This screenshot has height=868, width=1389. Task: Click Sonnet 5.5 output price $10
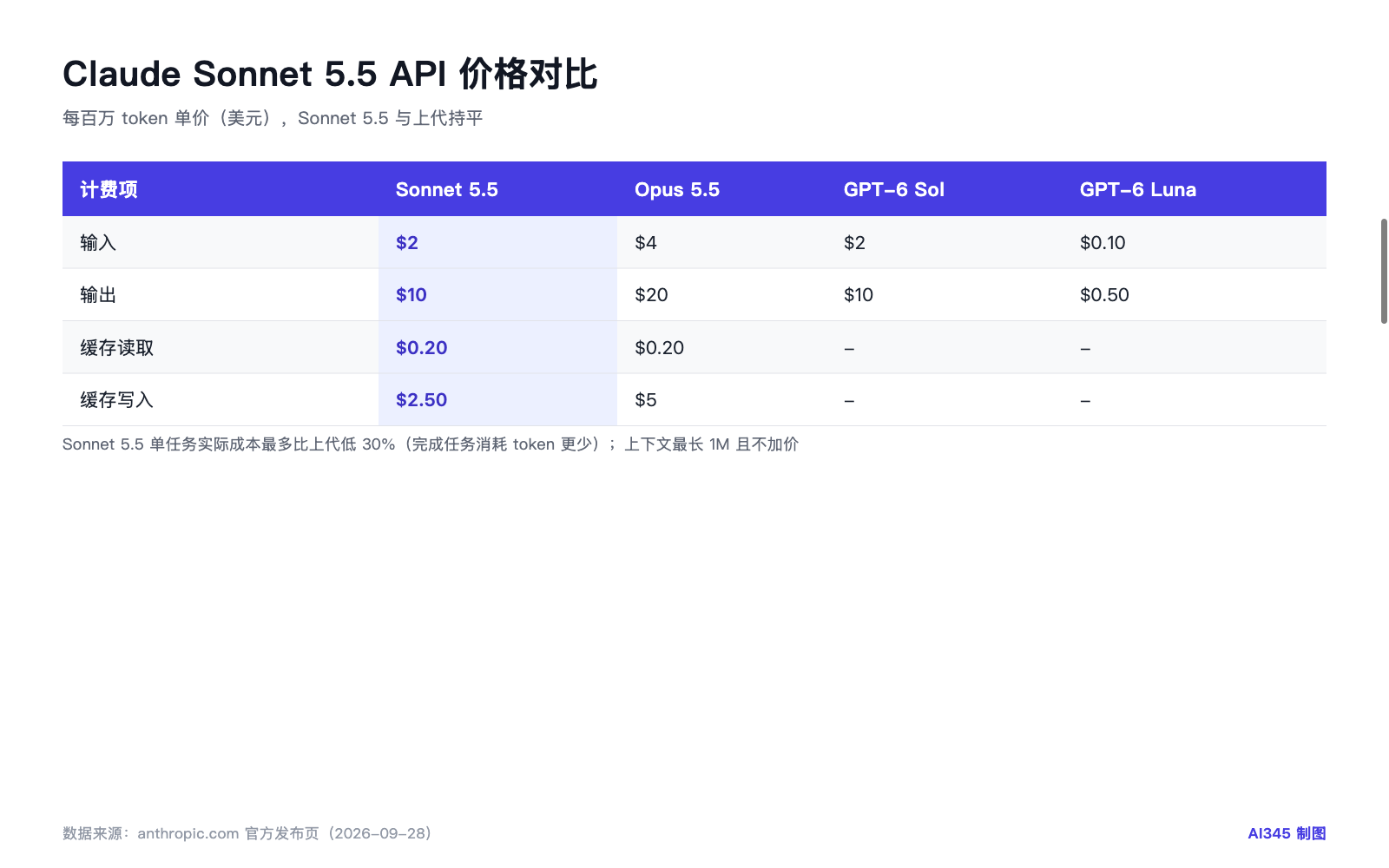pyautogui.click(x=411, y=295)
